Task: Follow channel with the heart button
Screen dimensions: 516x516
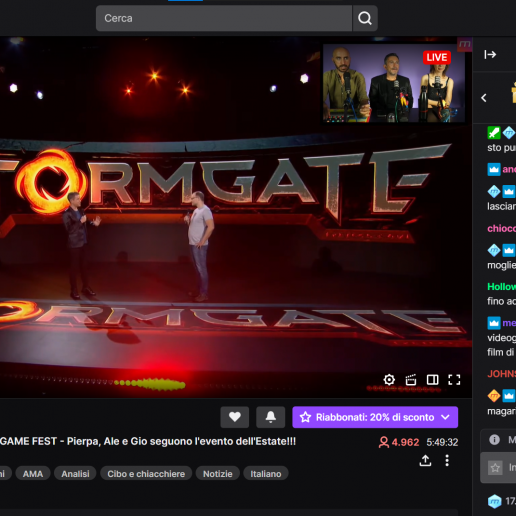Action: click(x=235, y=417)
